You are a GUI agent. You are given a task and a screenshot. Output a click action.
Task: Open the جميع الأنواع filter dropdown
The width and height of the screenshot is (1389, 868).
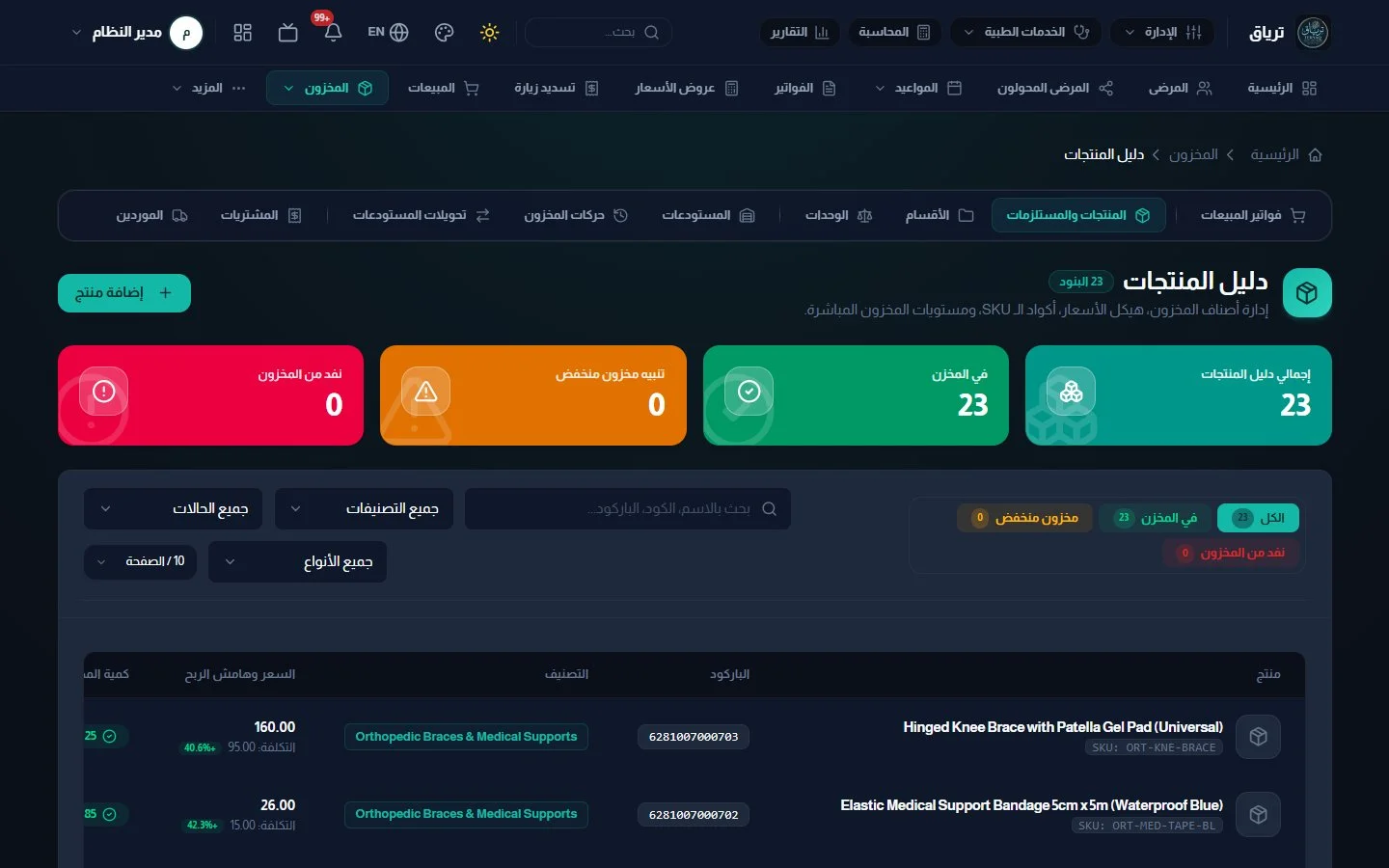297,562
